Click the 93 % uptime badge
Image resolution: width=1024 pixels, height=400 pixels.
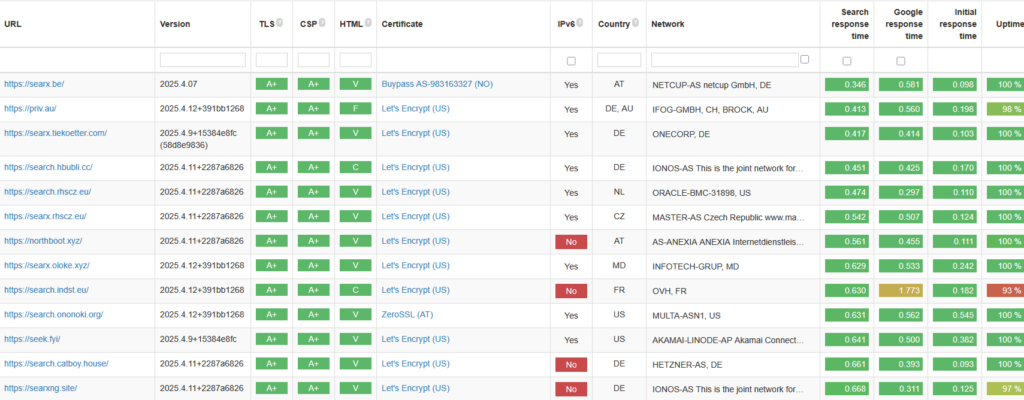pyautogui.click(x=1005, y=290)
